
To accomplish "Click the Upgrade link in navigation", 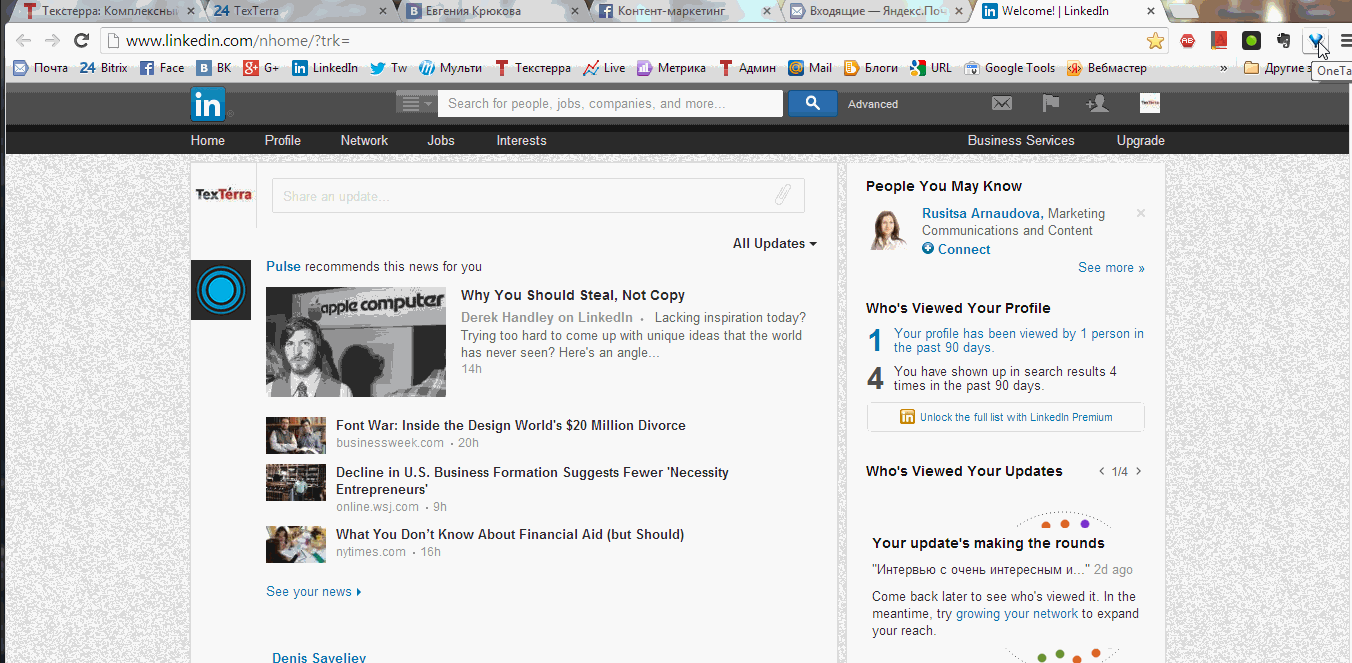I will coord(1141,140).
